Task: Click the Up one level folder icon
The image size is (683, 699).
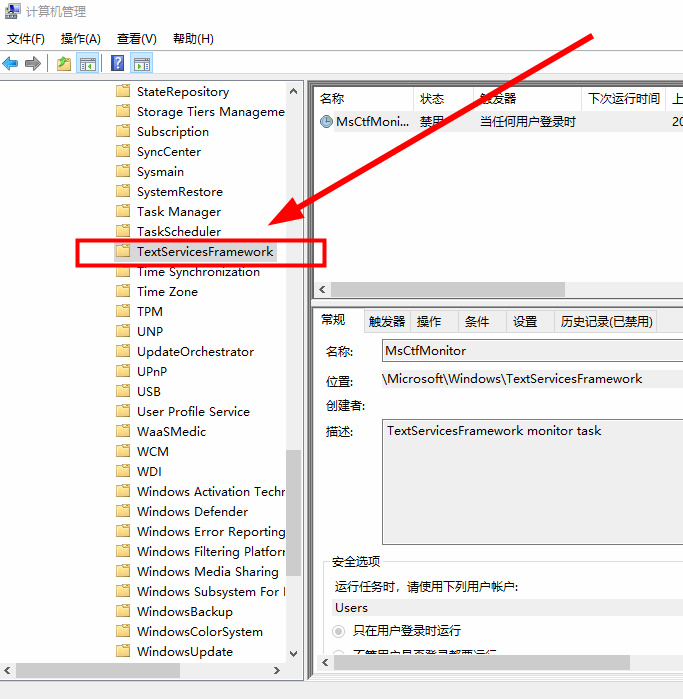Action: point(64,64)
